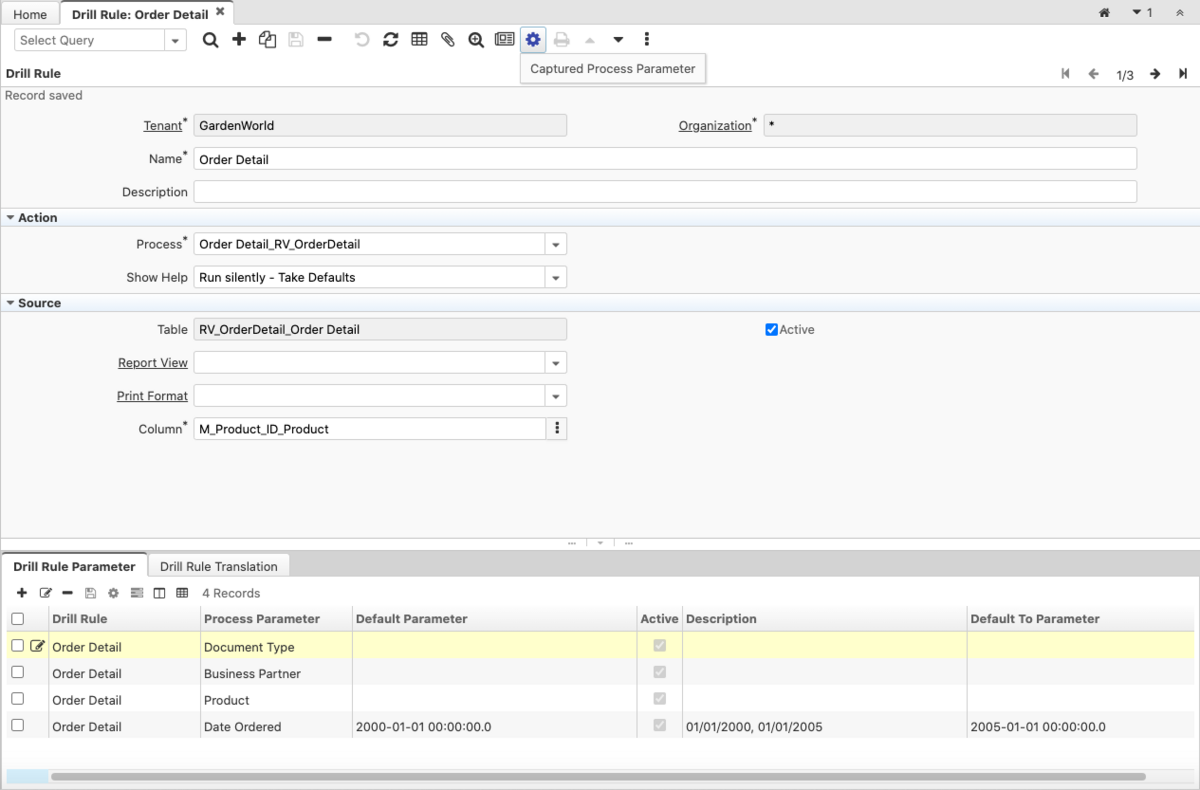Switch to Drill Rule Translation tab

coord(219,566)
